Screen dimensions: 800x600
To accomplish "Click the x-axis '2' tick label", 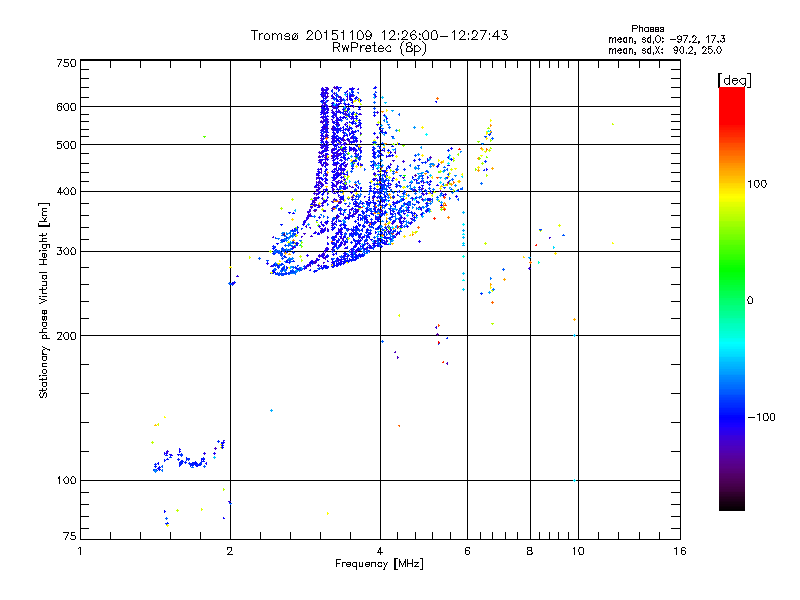I will coord(230,551).
